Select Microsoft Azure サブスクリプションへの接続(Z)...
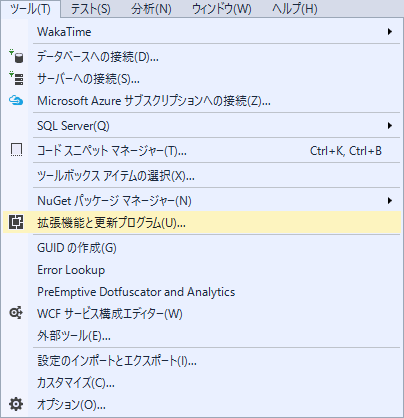This screenshot has width=404, height=418. point(202,101)
